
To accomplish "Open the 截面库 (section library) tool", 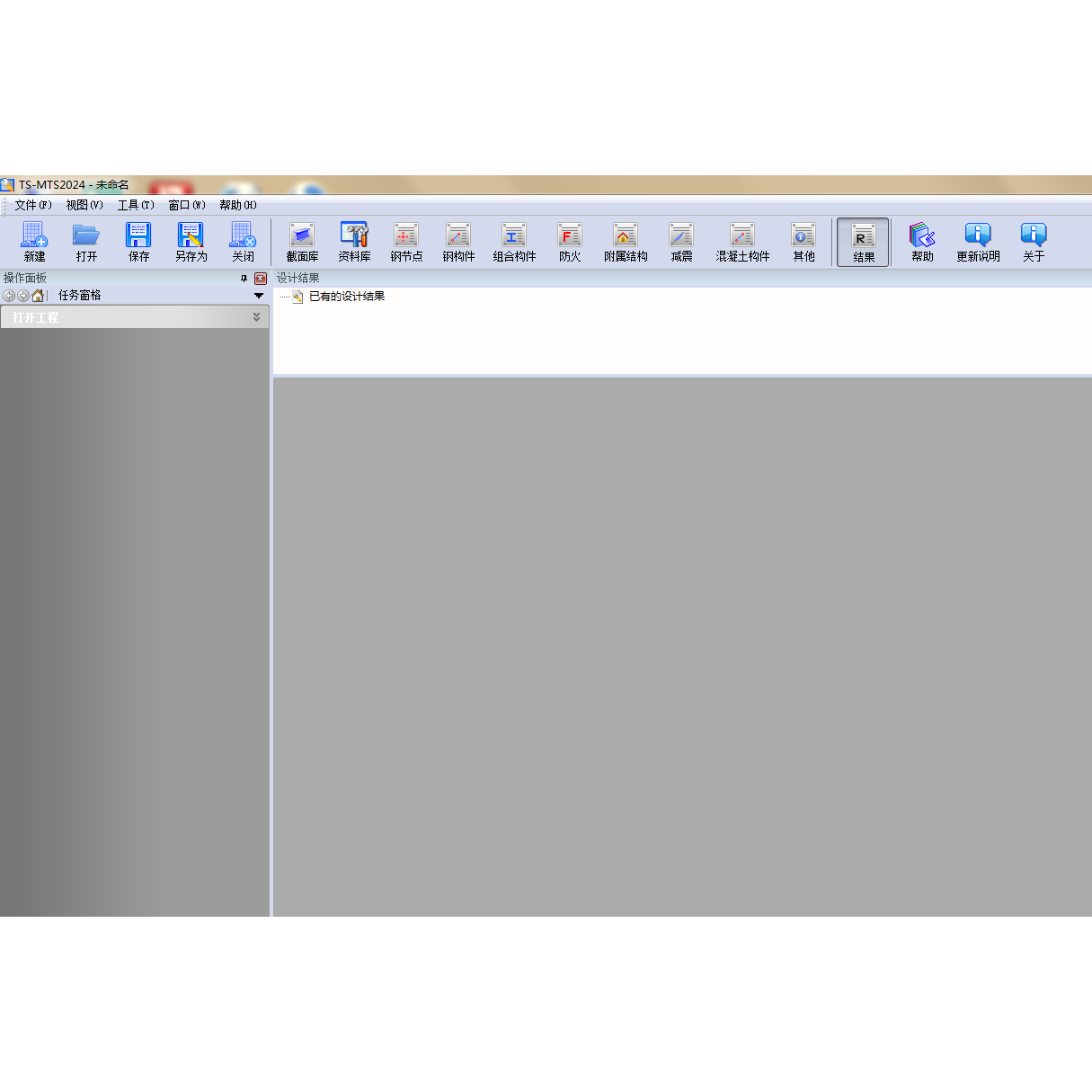I will [302, 242].
